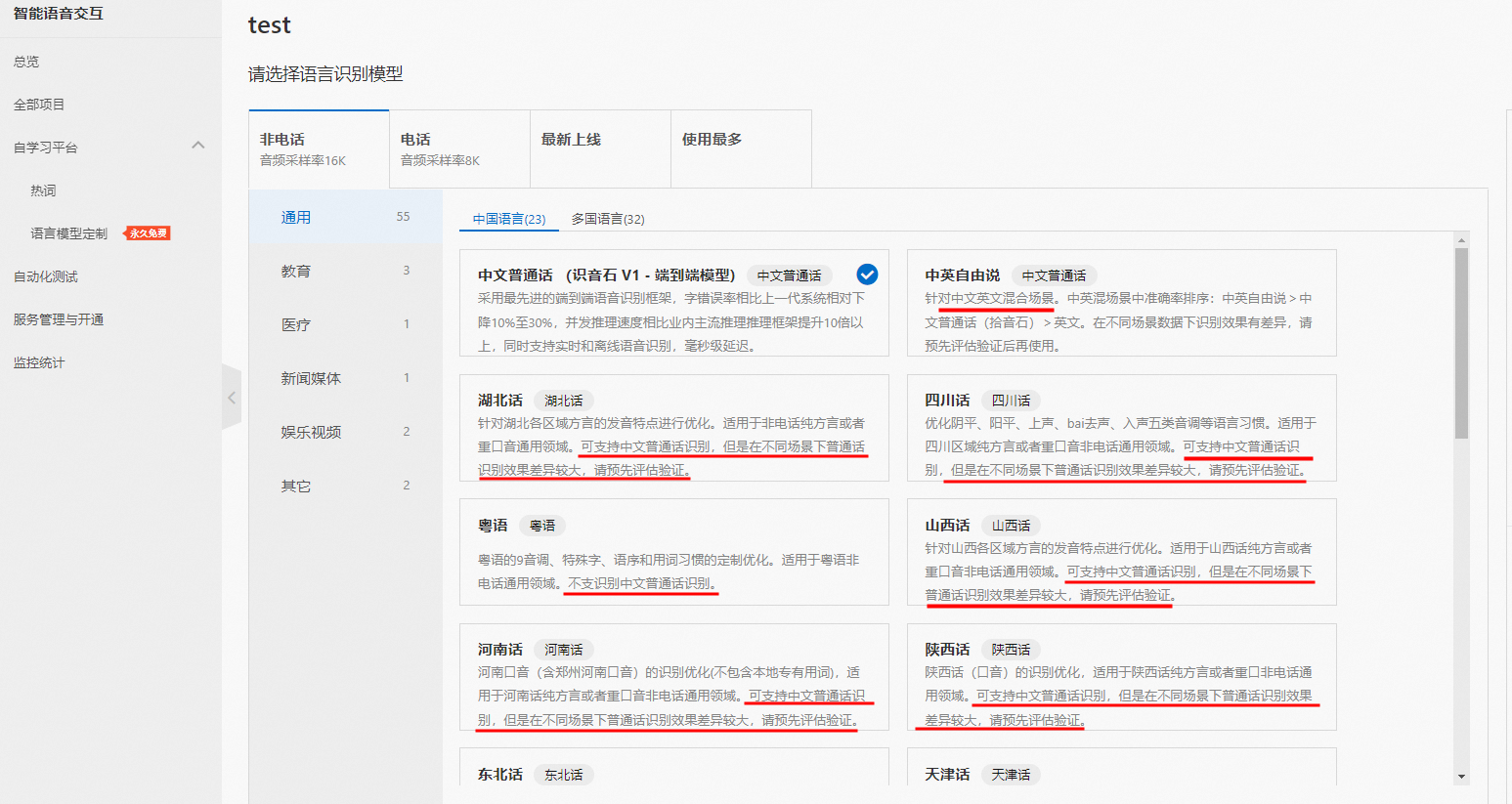The height and width of the screenshot is (804, 1512).
Task: Choose the 粤语 model card
Action: pyautogui.click(x=674, y=552)
